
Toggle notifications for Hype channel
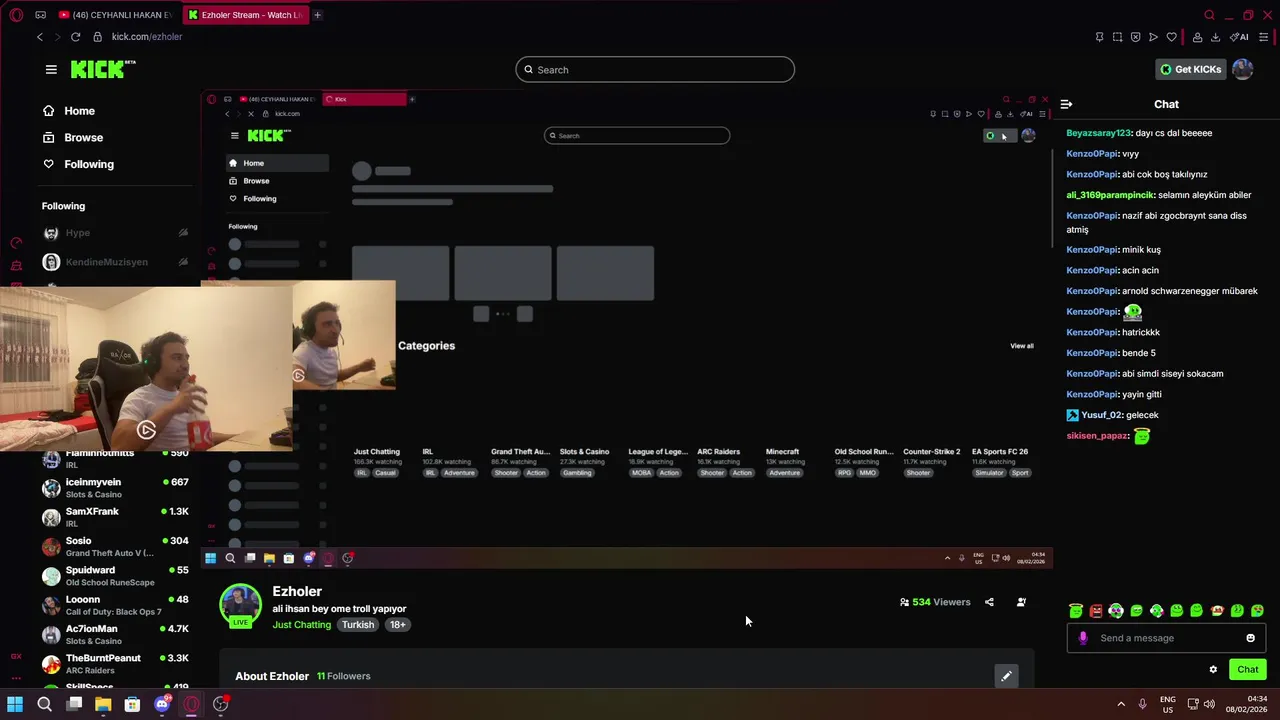coord(183,233)
